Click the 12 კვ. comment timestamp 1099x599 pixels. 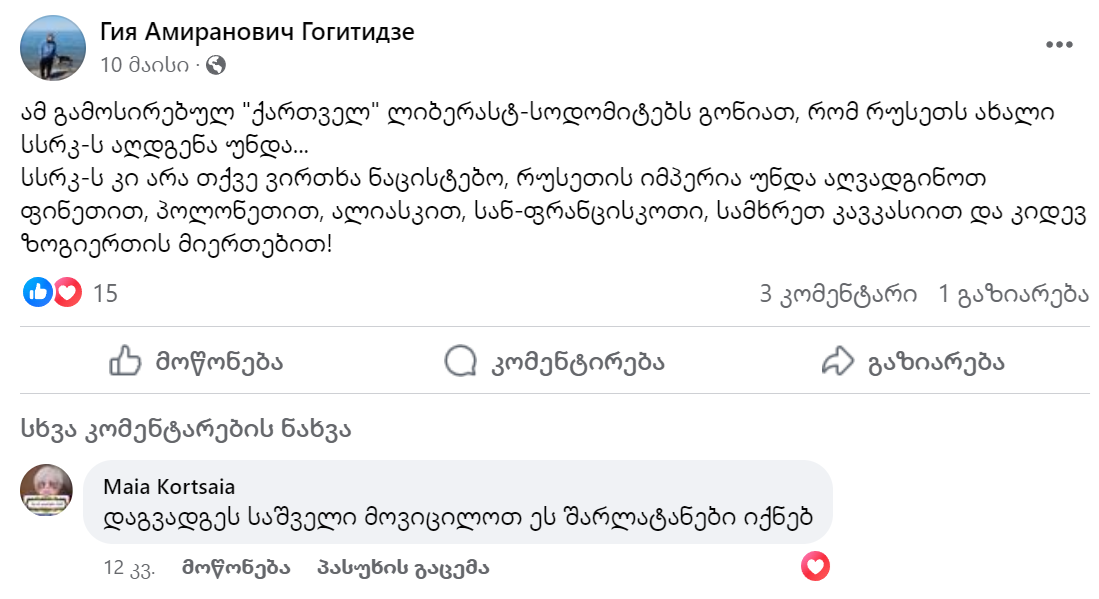tap(128, 568)
